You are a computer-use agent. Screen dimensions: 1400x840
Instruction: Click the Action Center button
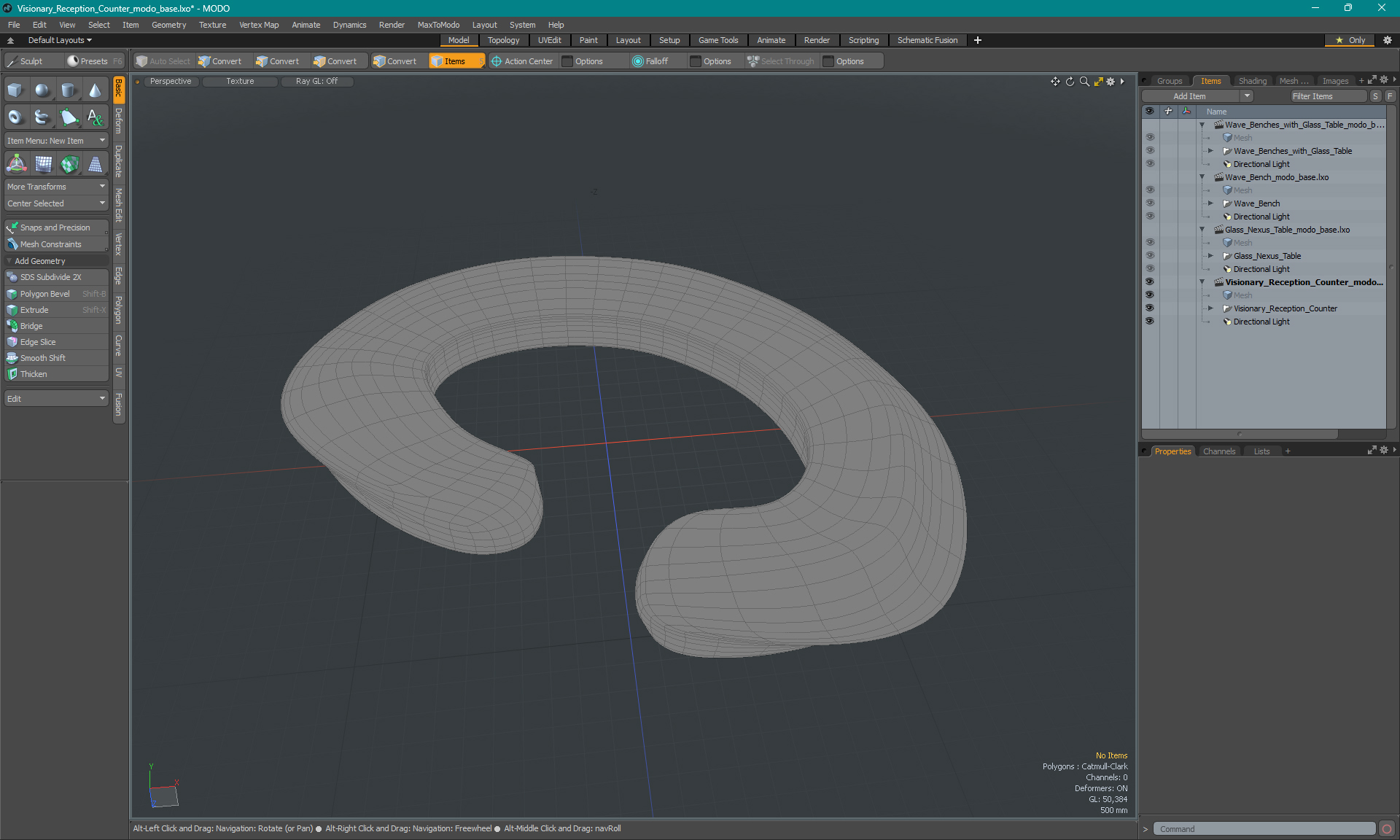point(522,61)
